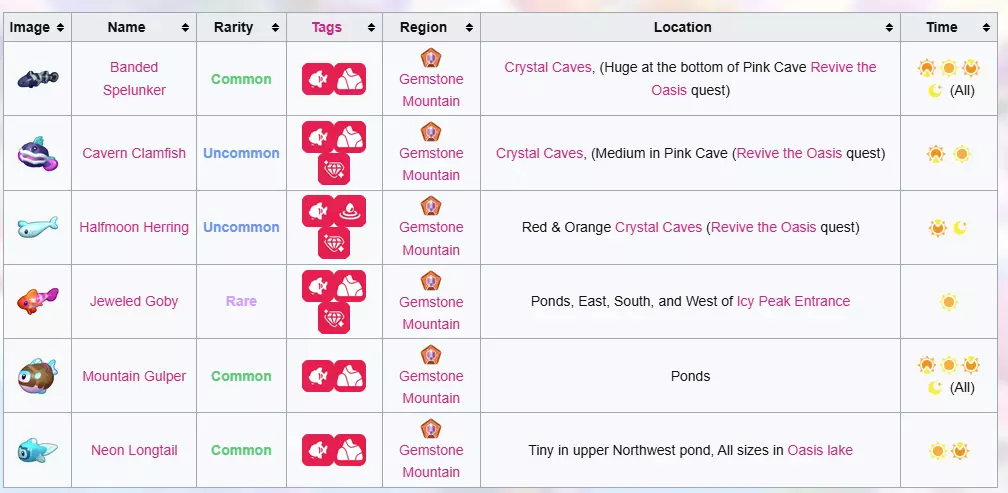The width and height of the screenshot is (1008, 493).
Task: Open the Halfmoon Herring name link
Action: pos(134,227)
